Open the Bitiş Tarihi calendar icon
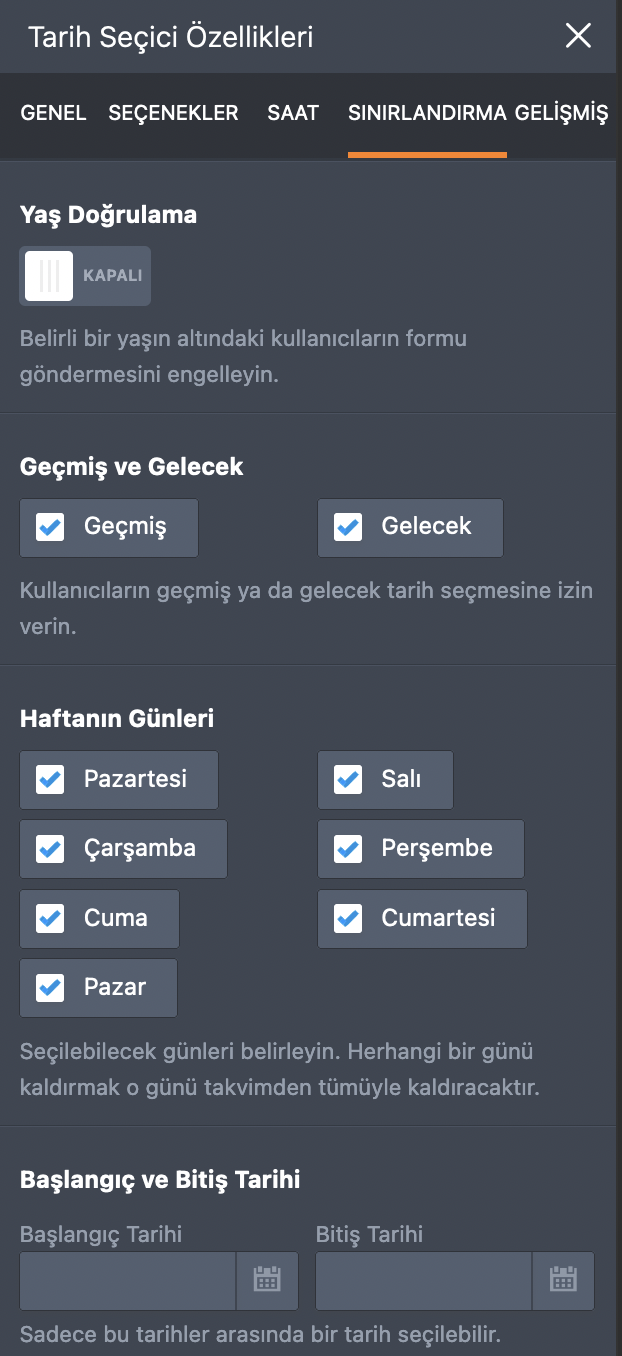Viewport: 622px width, 1356px height. coord(563,1280)
